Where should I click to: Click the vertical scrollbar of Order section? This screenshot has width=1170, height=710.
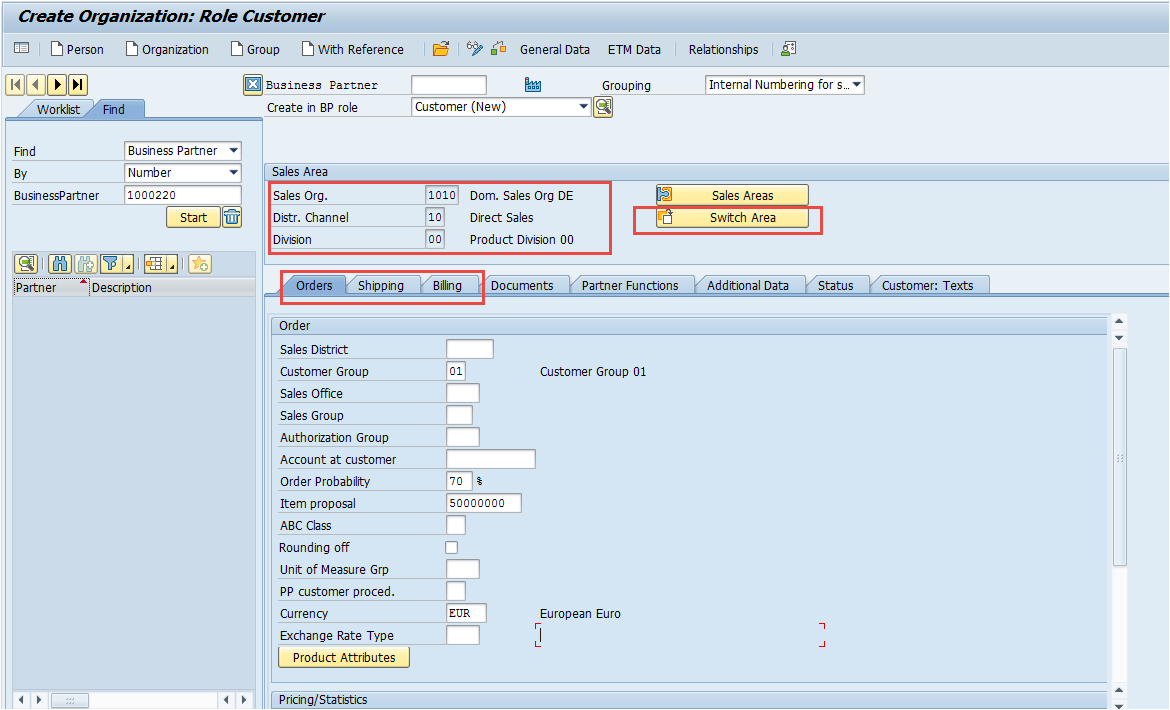click(x=1119, y=457)
